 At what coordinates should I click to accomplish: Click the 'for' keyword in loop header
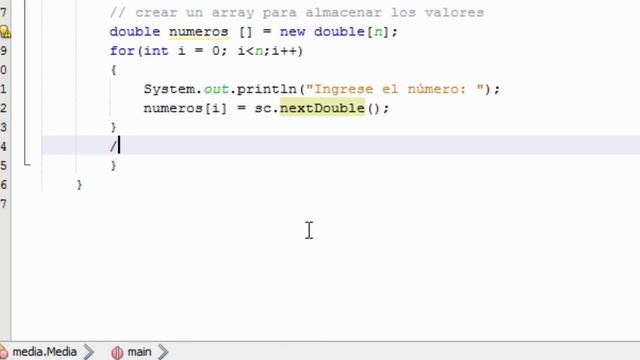tap(122, 51)
